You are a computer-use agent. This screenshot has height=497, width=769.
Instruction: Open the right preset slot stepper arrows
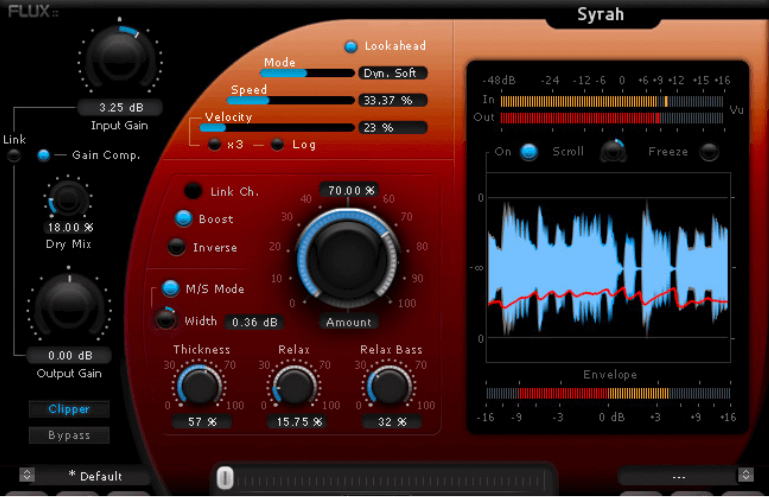[x=746, y=474]
